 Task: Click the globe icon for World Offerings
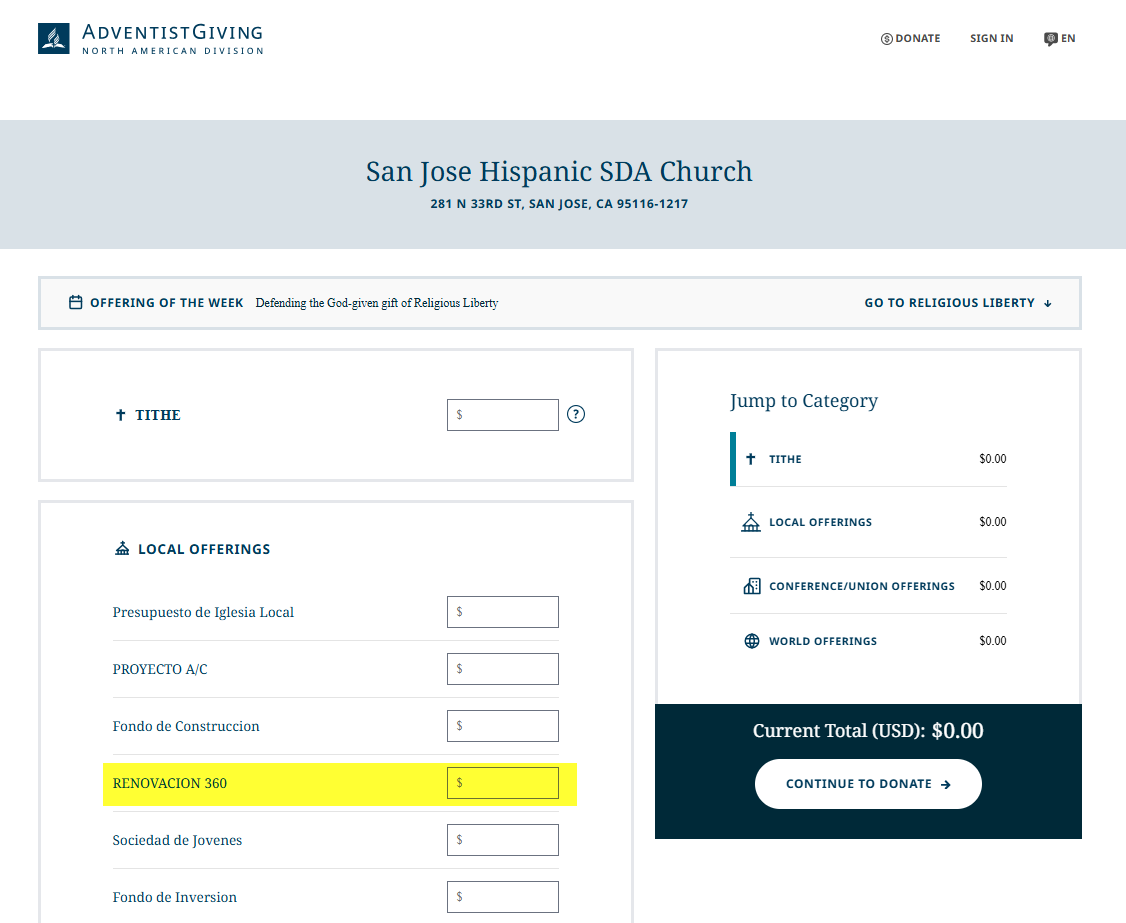752,641
